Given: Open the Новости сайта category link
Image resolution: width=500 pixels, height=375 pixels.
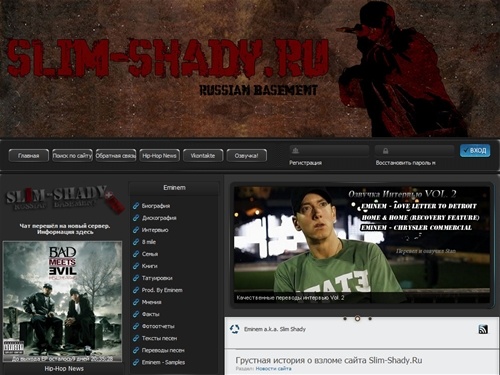Looking at the screenshot, I should pos(273,369).
